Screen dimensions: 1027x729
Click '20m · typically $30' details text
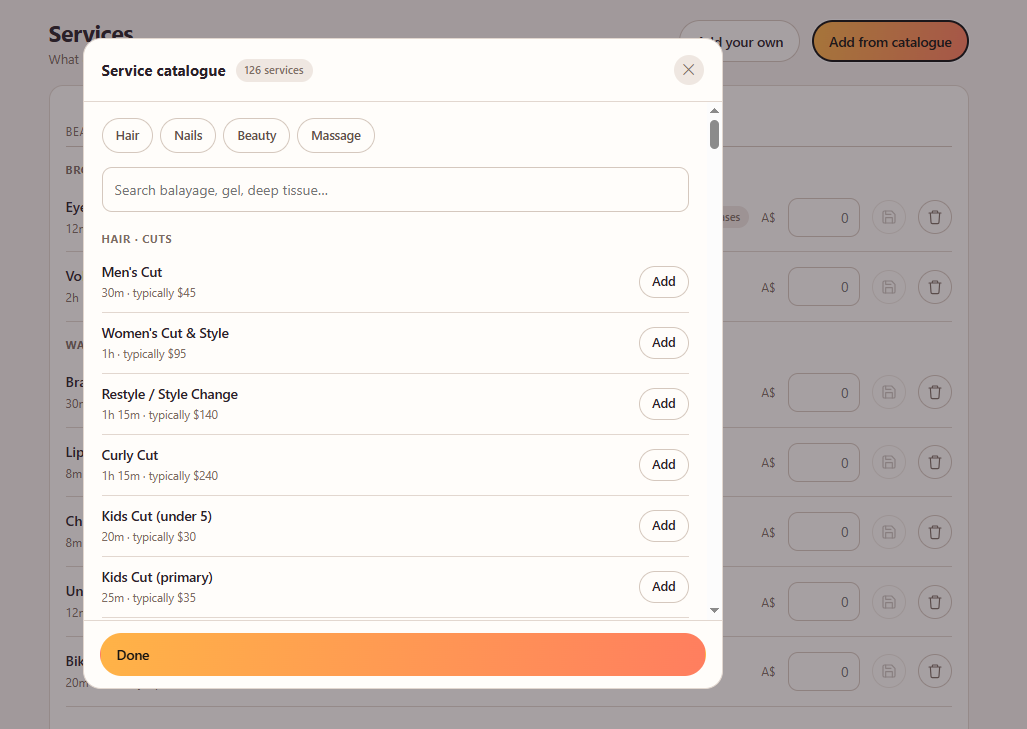coord(149,536)
